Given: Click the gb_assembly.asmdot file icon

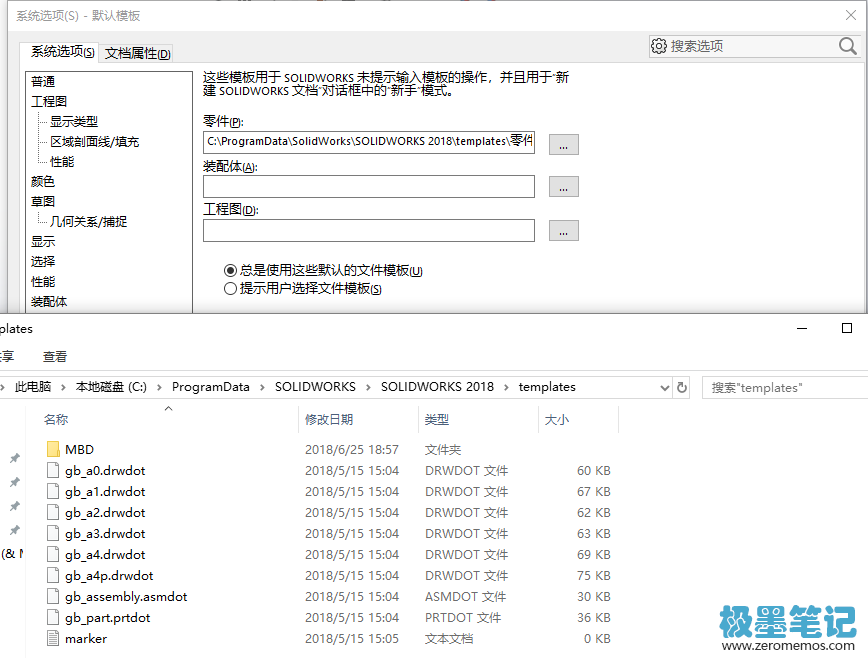Looking at the screenshot, I should [x=53, y=597].
